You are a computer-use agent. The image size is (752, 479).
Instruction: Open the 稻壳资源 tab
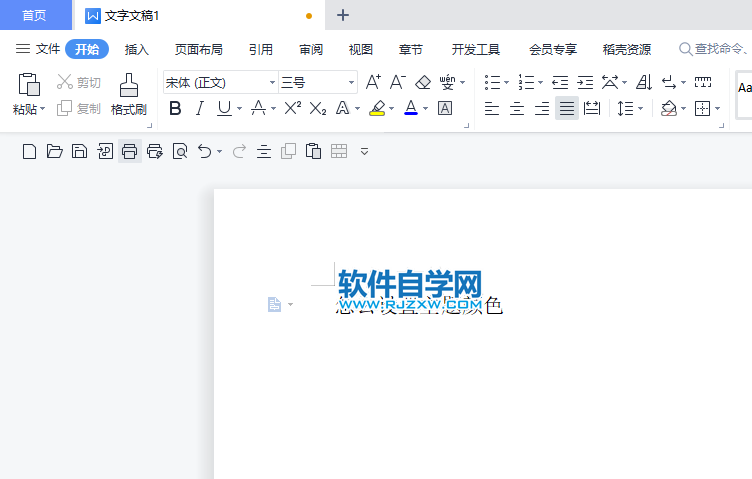[x=626, y=49]
